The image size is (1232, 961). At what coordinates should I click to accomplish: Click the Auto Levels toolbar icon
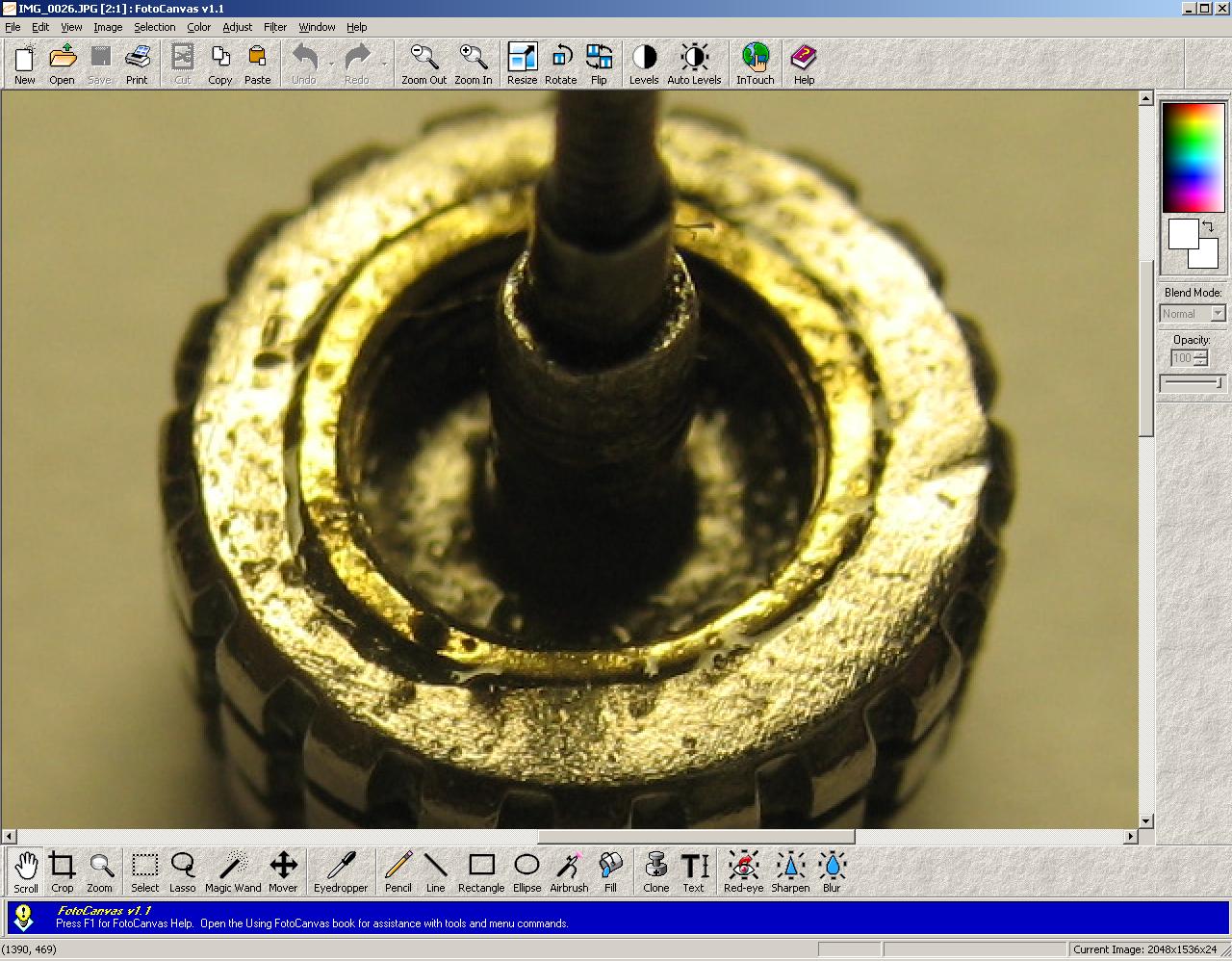694,65
